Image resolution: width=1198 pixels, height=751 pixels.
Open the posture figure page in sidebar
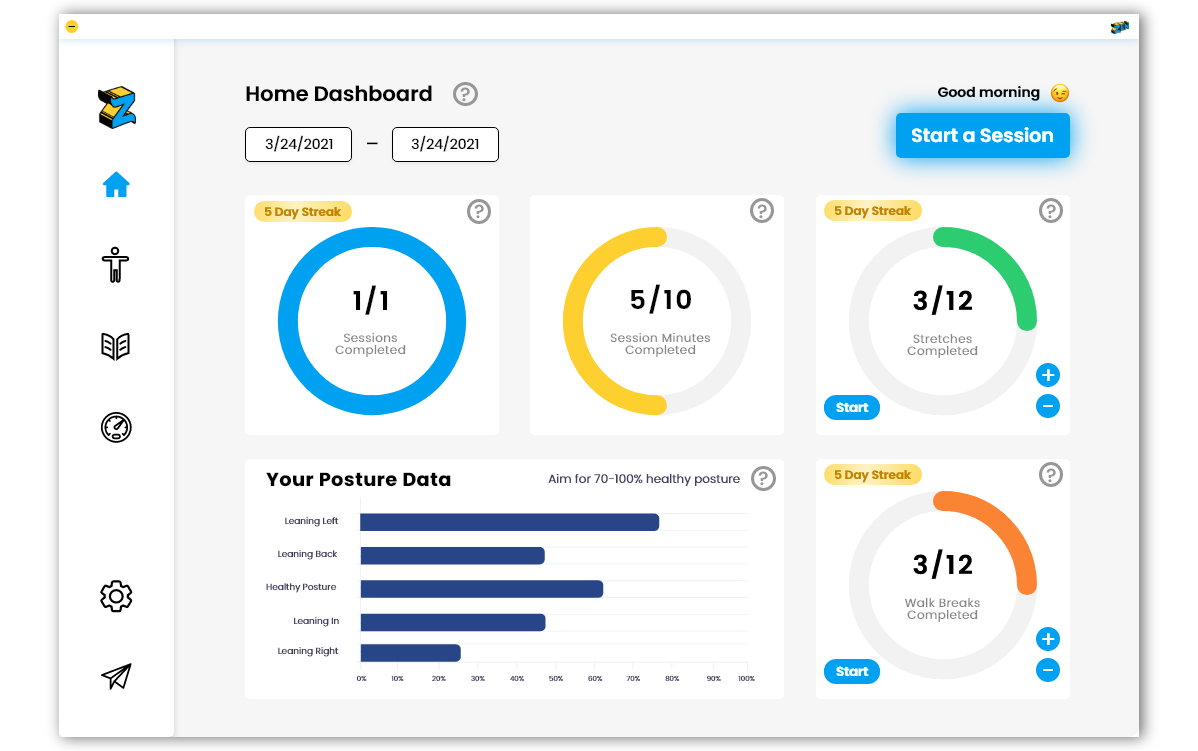tap(115, 265)
